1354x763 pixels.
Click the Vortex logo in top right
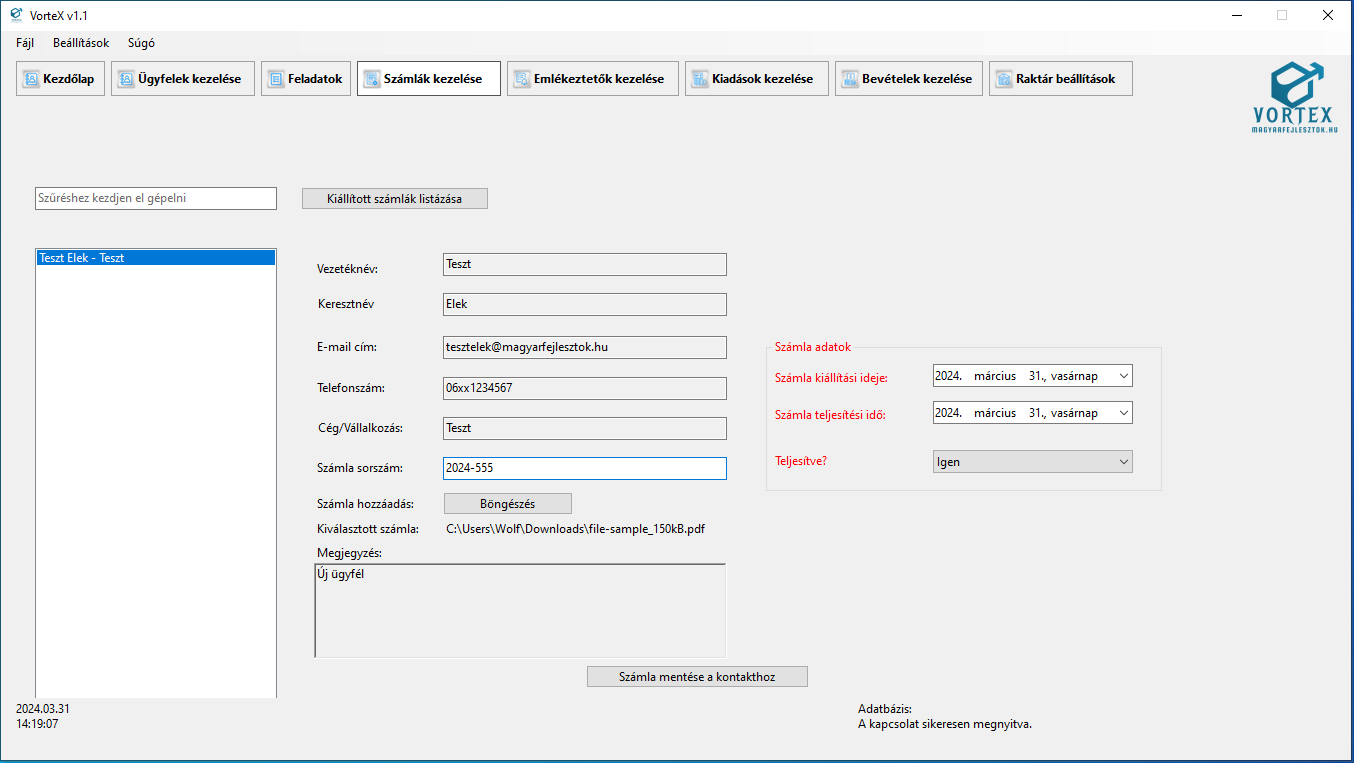(1295, 96)
